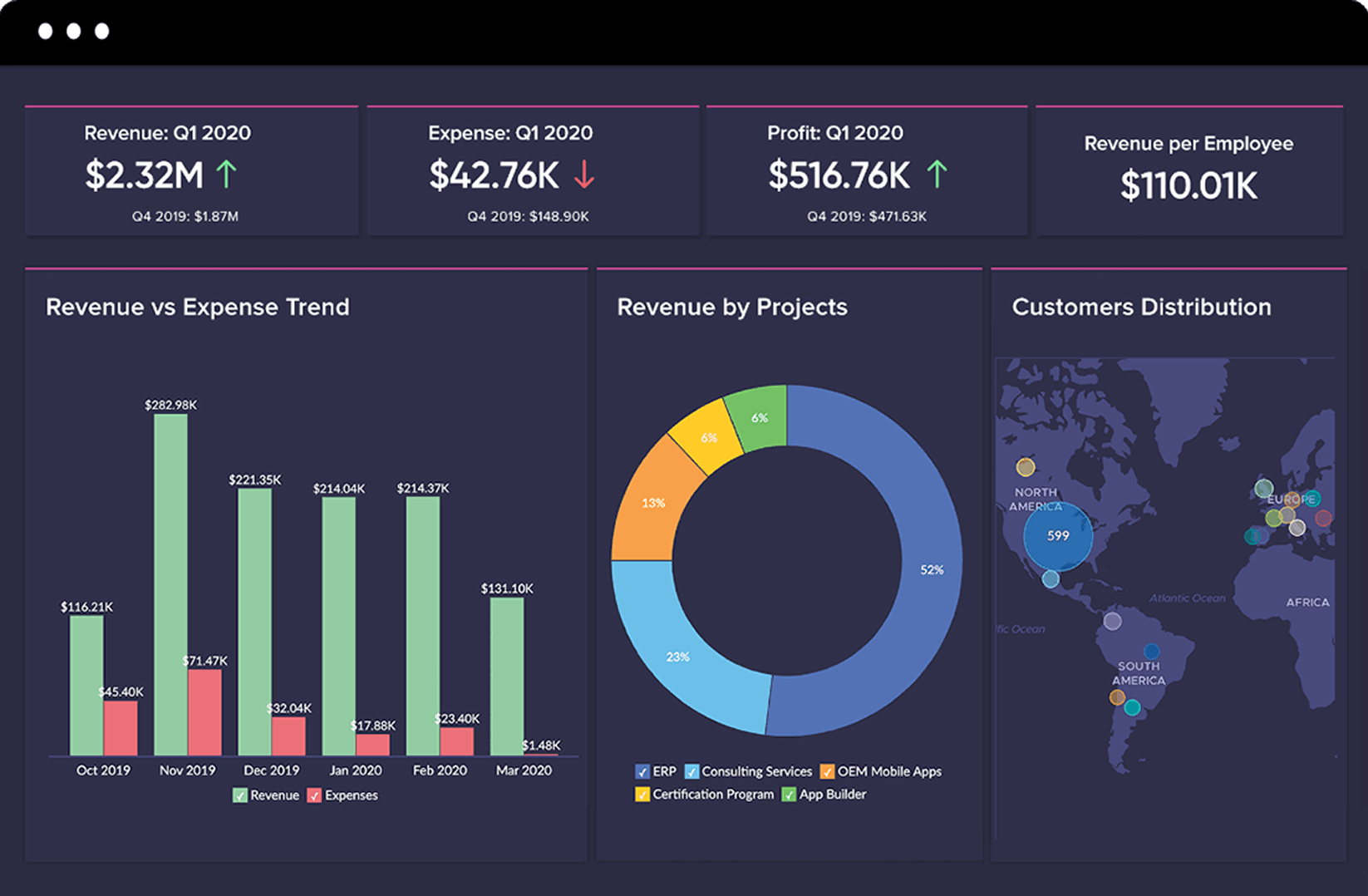This screenshot has width=1368, height=896.
Task: Click the green up arrow on Revenue Q1 card
Action: (224, 174)
